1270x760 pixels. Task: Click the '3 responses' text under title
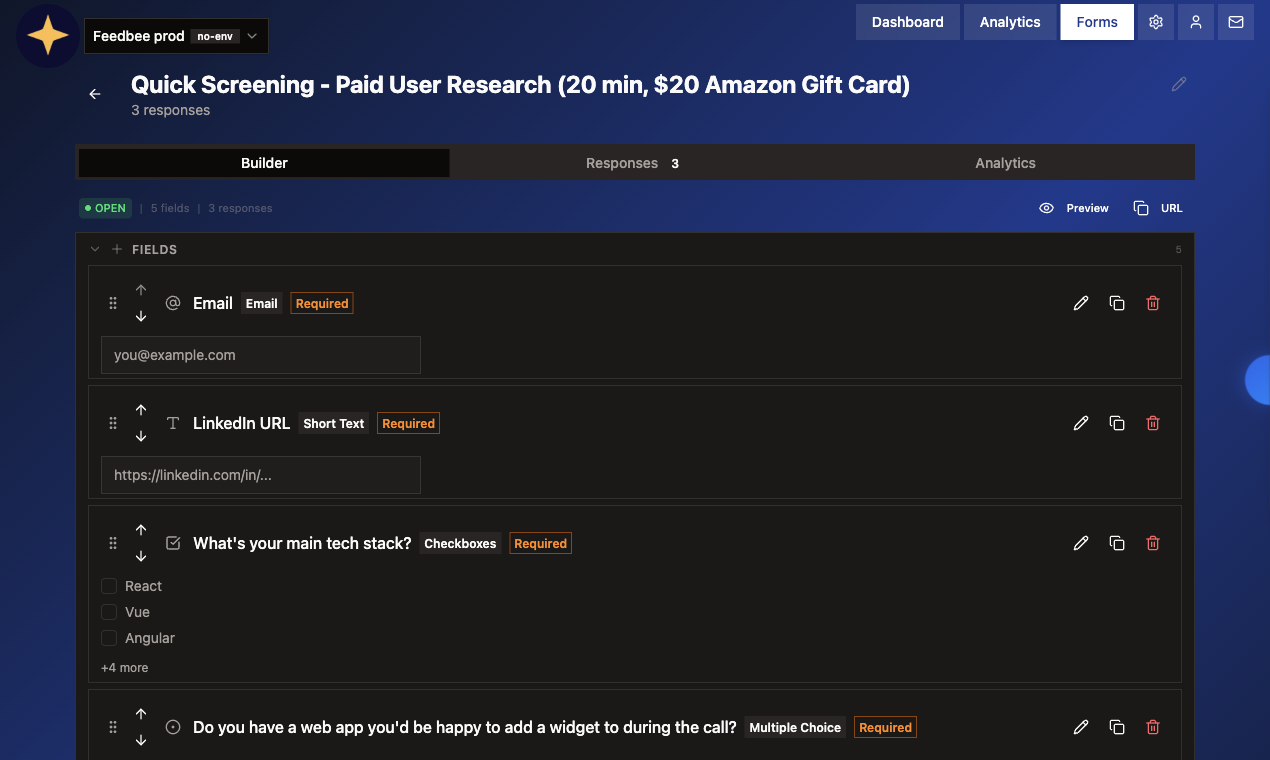tap(171, 110)
